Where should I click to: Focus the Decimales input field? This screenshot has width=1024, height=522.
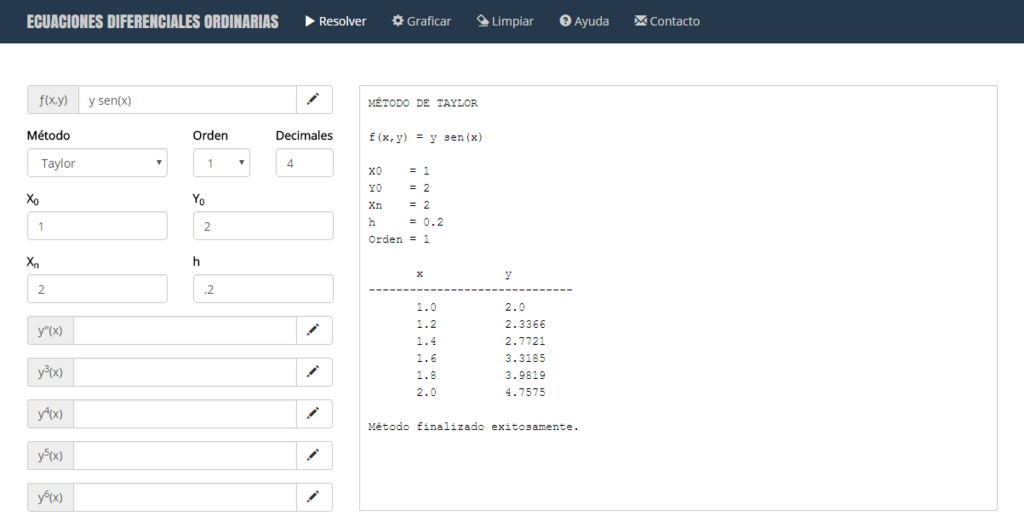tap(304, 163)
